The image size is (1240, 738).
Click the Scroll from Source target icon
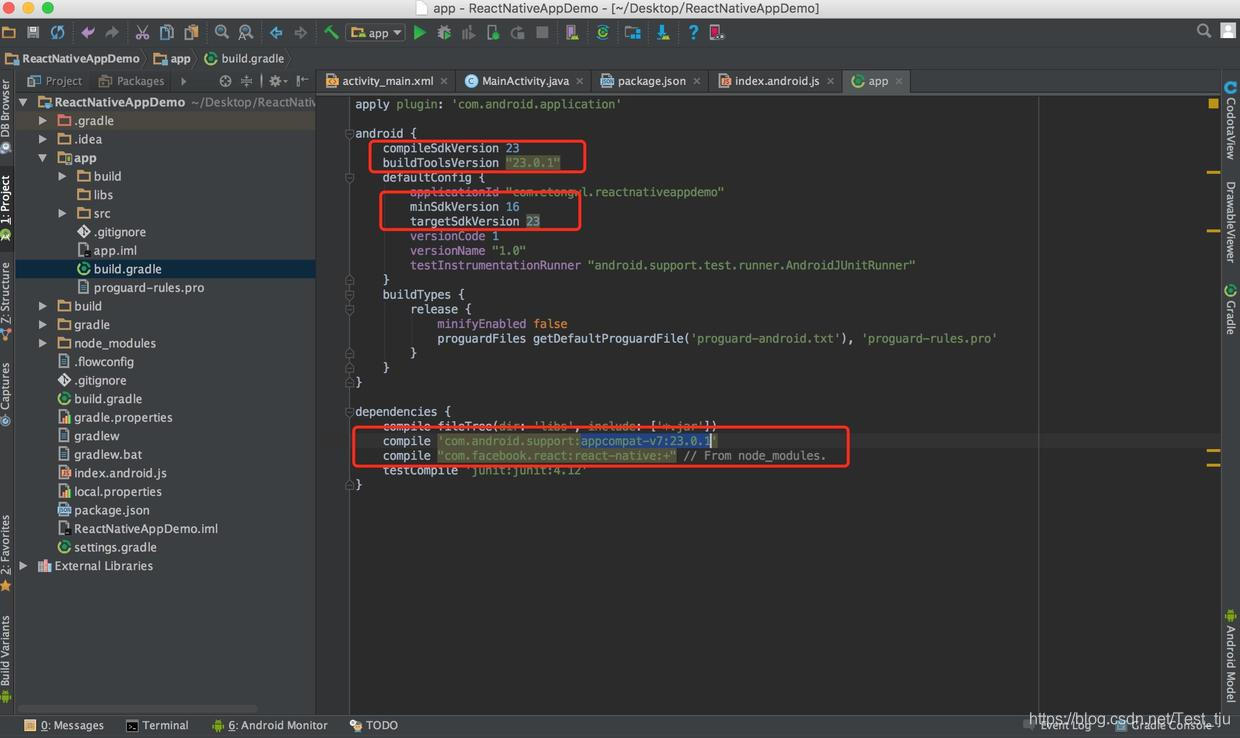225,81
